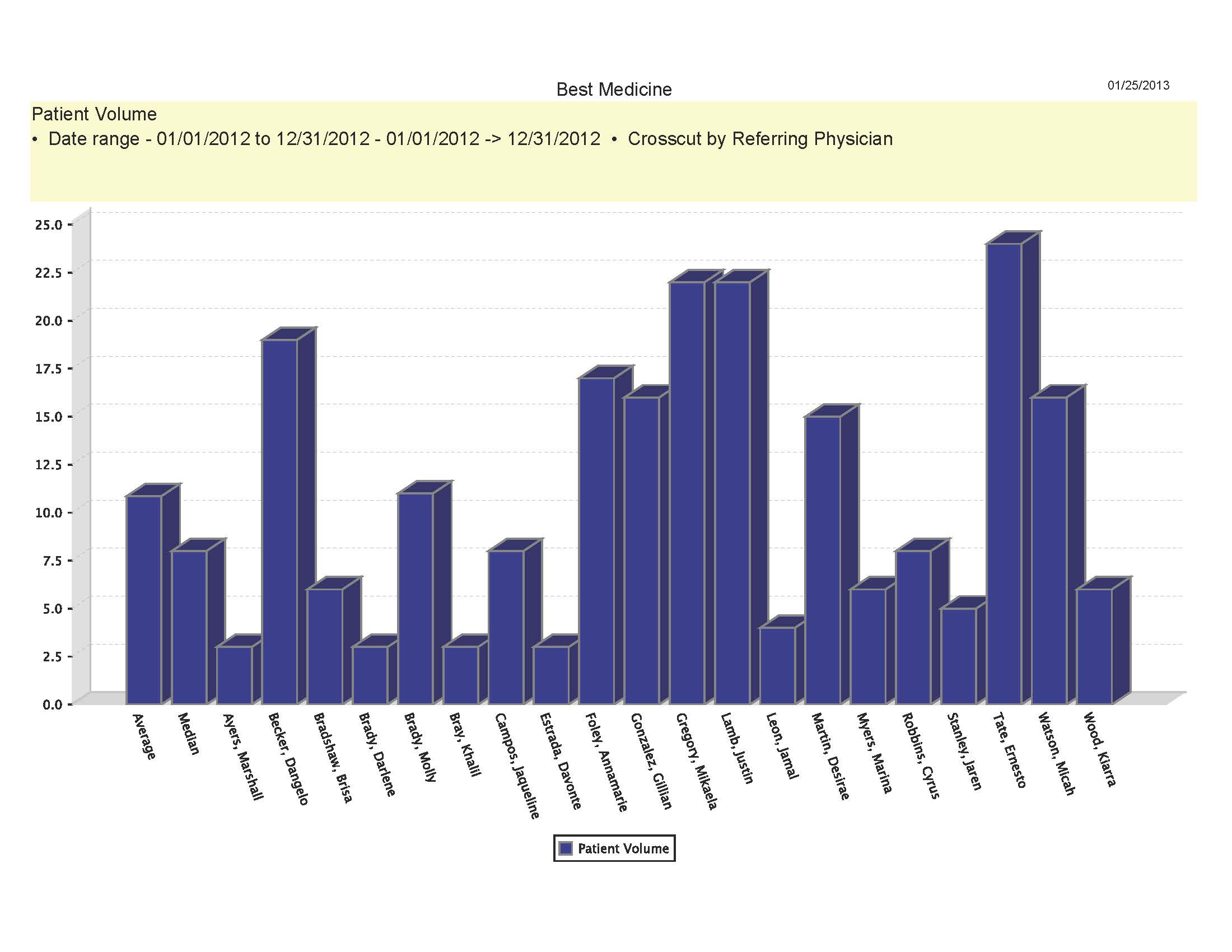Click the 25.0 y-axis value
The height and width of the screenshot is (952, 1232).
point(49,225)
